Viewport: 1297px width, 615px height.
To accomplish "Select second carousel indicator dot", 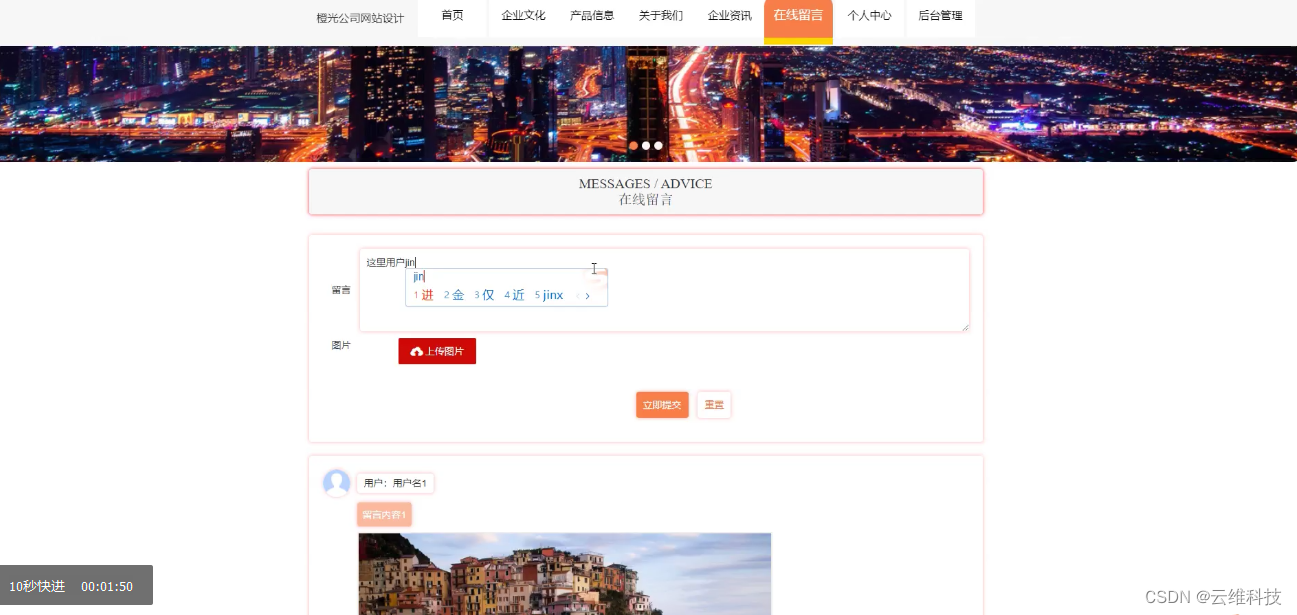I will pyautogui.click(x=646, y=146).
